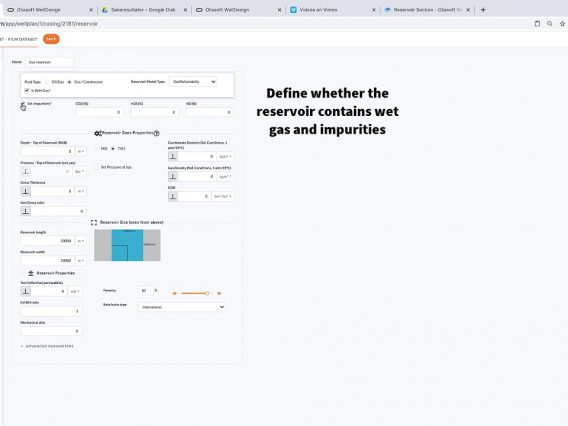568x426 pixels.
Task: Toggle the Set impurities checkbox
Action: 23,104
